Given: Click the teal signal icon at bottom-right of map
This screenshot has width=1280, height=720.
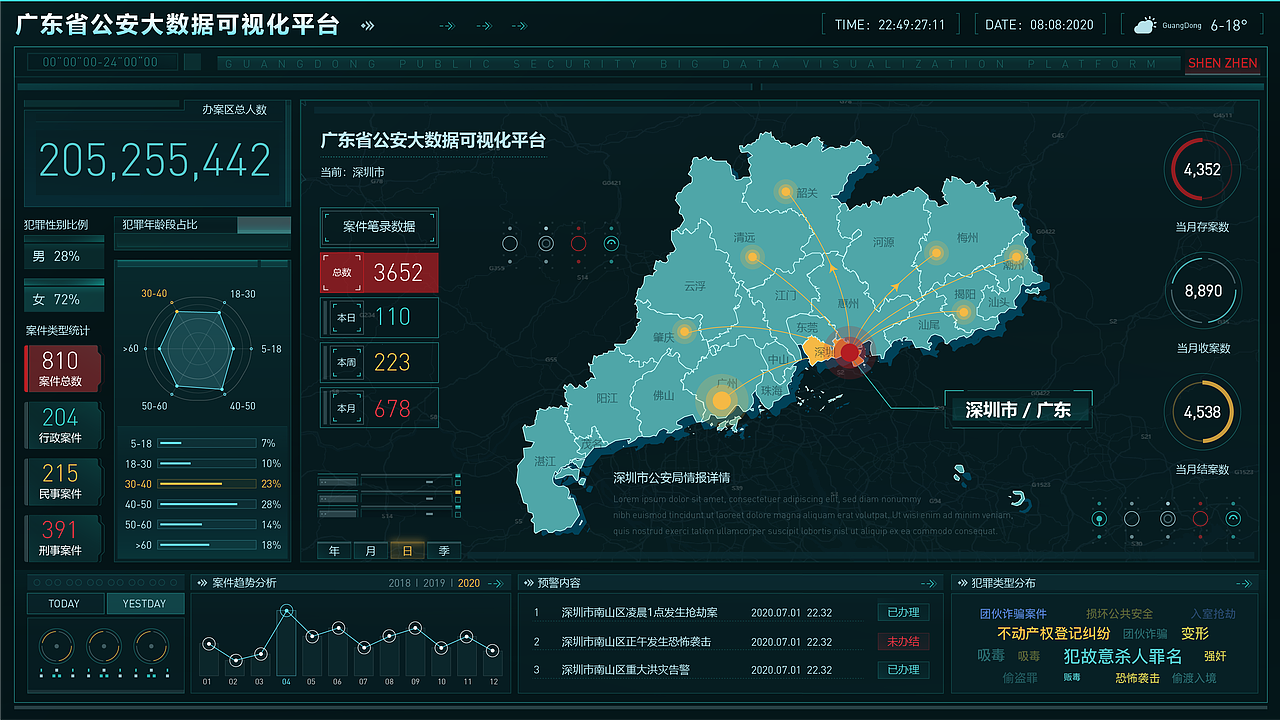Looking at the screenshot, I should (1233, 518).
